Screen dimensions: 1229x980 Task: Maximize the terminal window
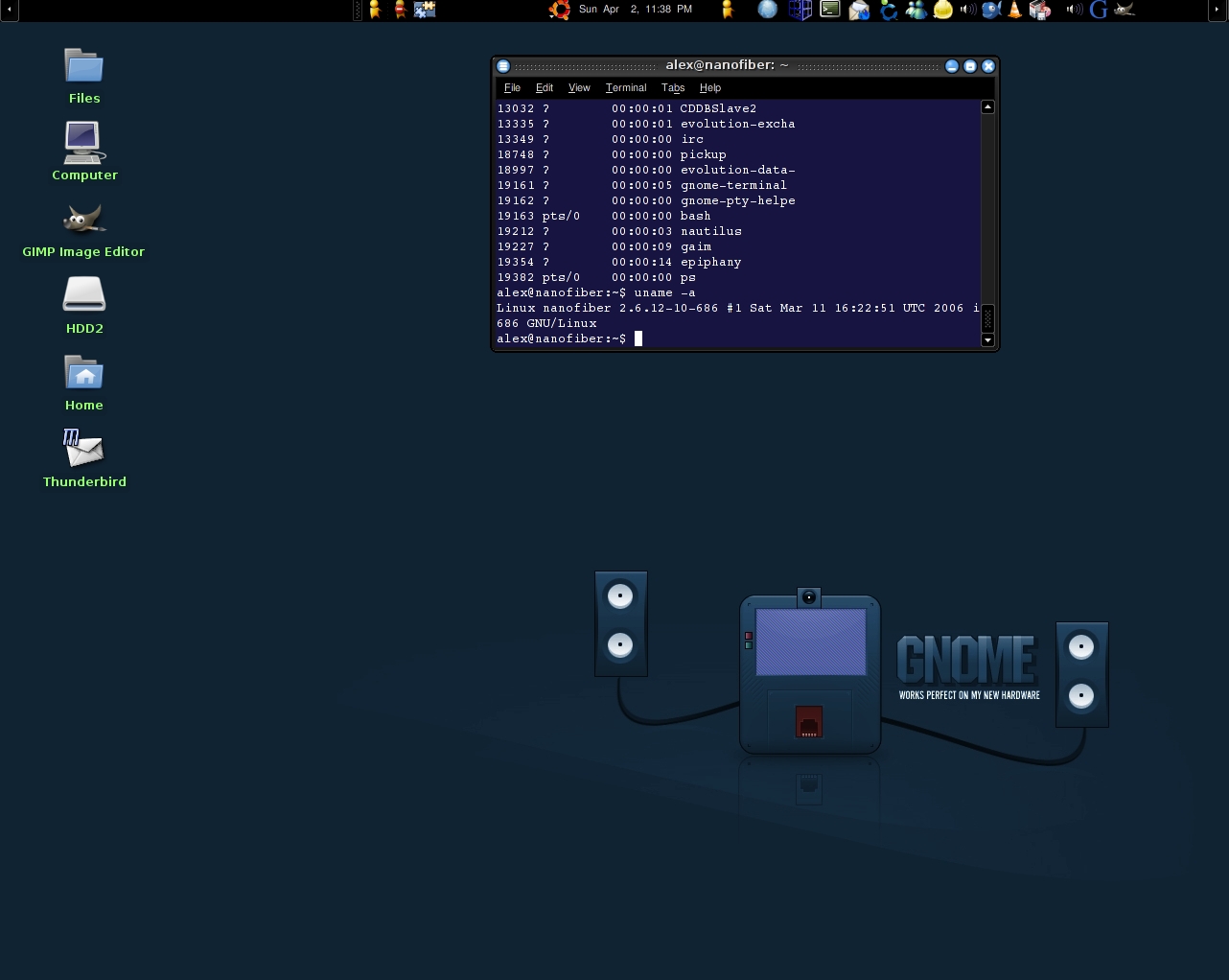click(x=970, y=66)
